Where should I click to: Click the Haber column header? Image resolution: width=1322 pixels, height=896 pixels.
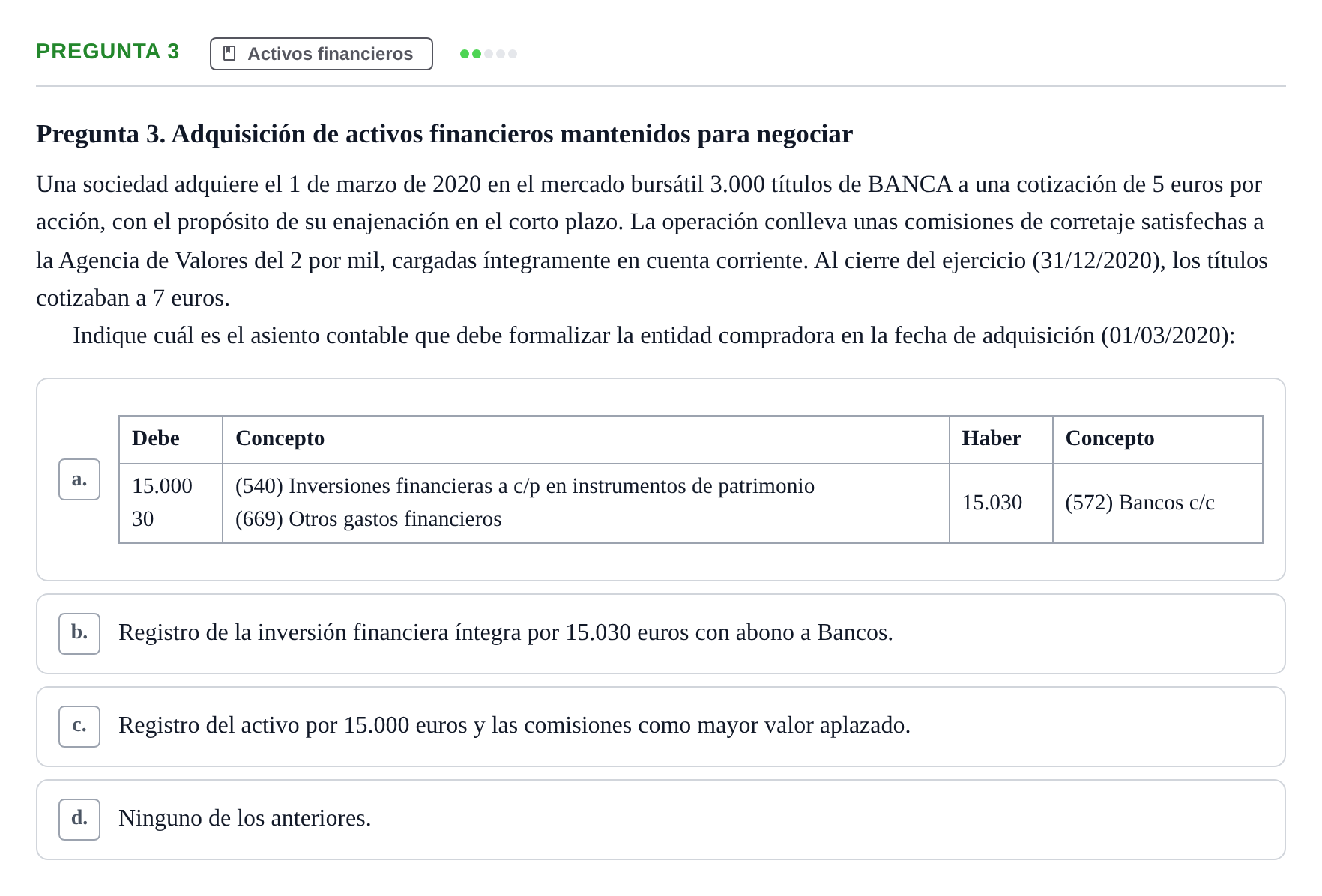[x=1001, y=439]
